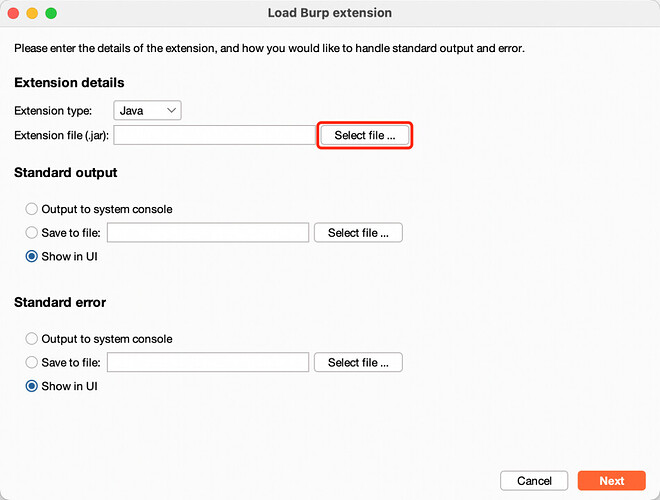Choose Output to system console under Standard output

coord(33,209)
